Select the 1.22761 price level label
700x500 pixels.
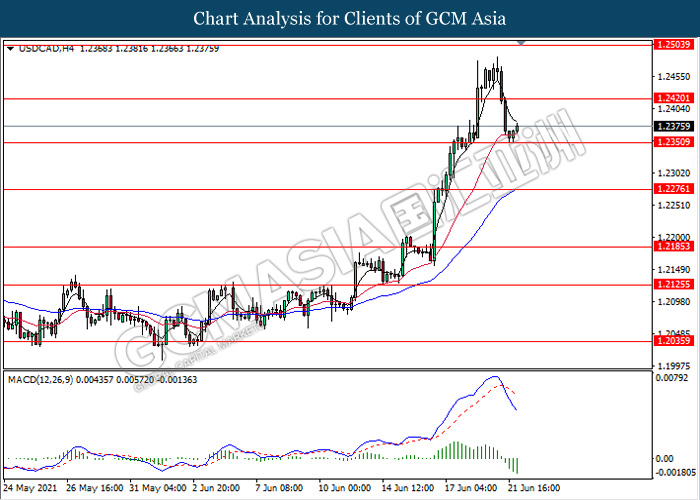click(674, 189)
